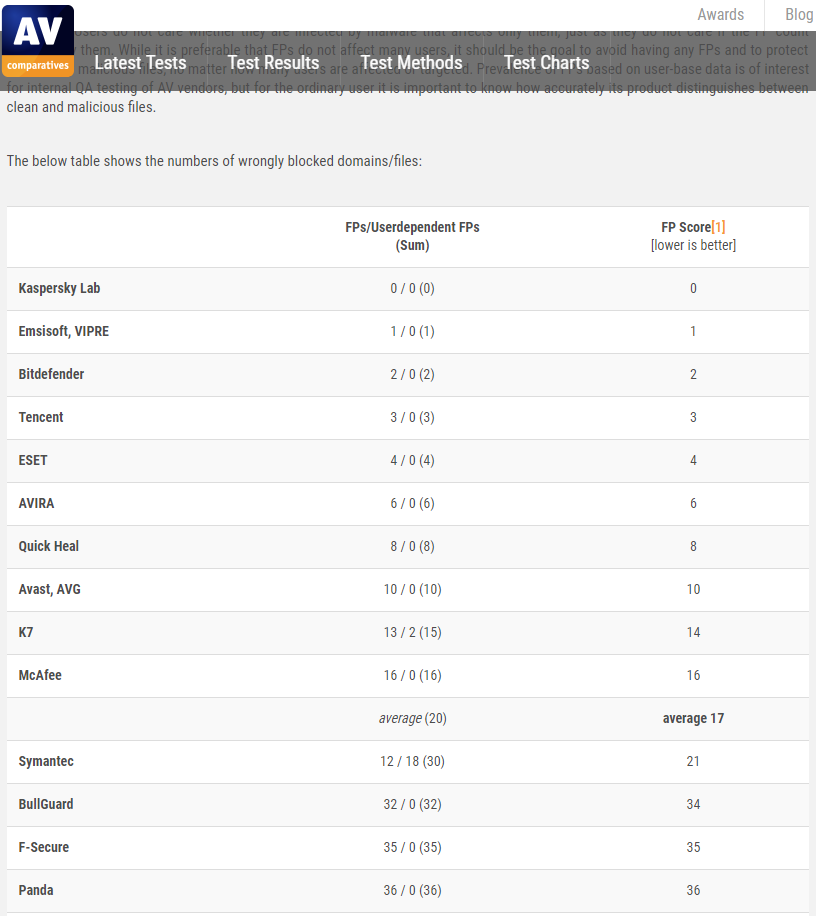Viewport: 816px width, 916px height.
Task: Click the Quick Heal vendor name
Action: 49,546
